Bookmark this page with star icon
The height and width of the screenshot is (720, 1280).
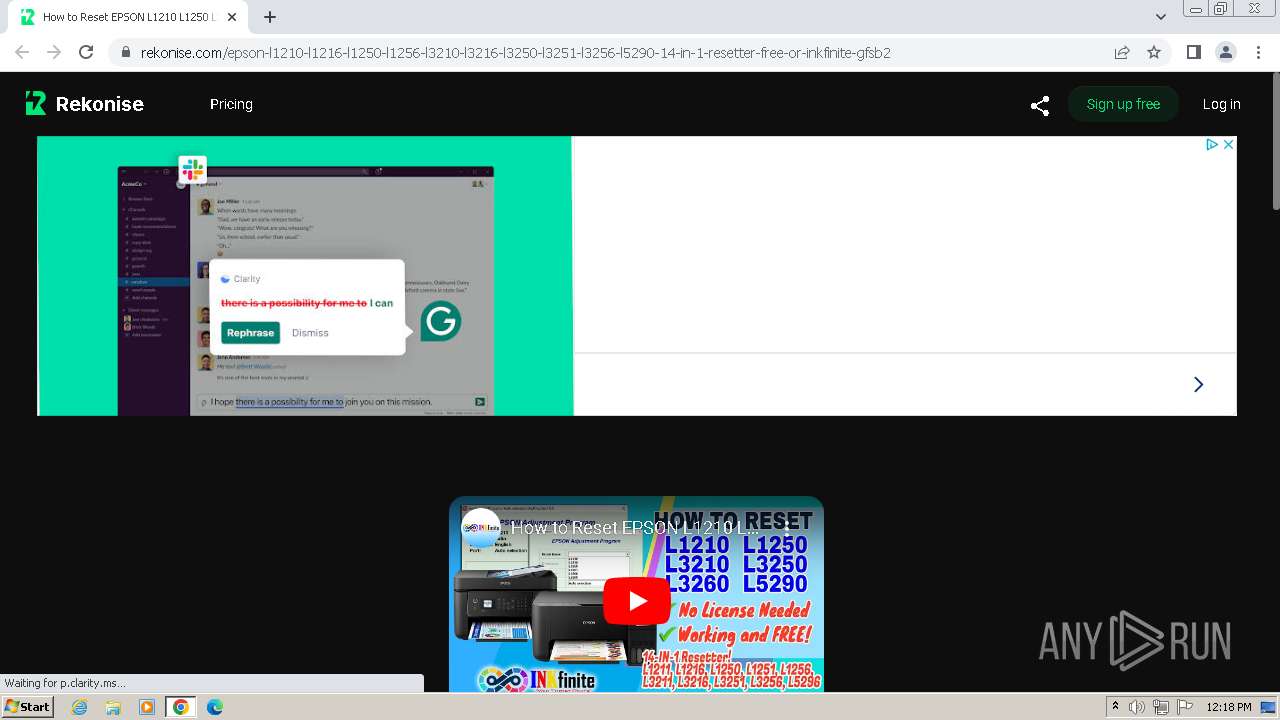[x=1154, y=53]
